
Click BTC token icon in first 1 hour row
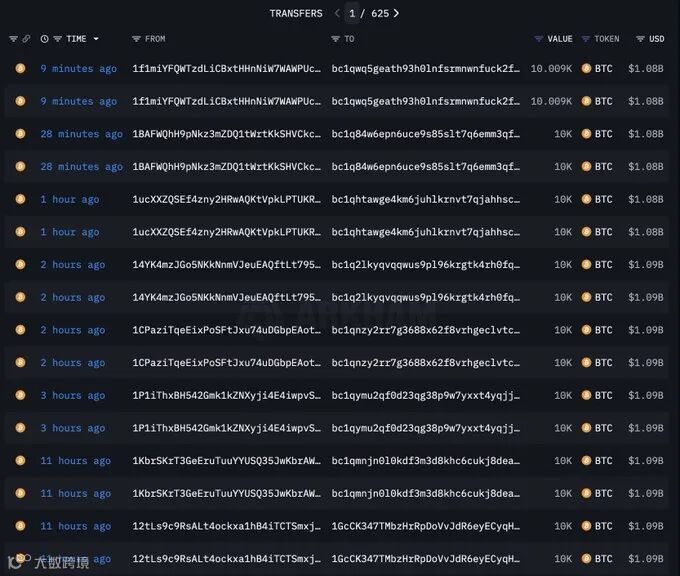click(586, 199)
